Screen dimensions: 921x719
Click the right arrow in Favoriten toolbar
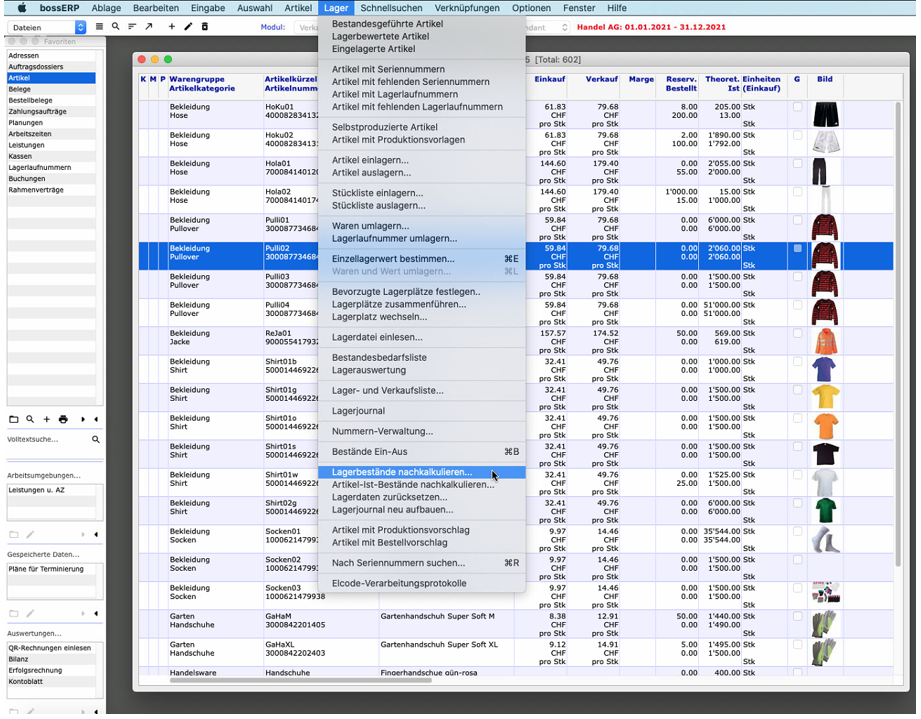tap(83, 419)
